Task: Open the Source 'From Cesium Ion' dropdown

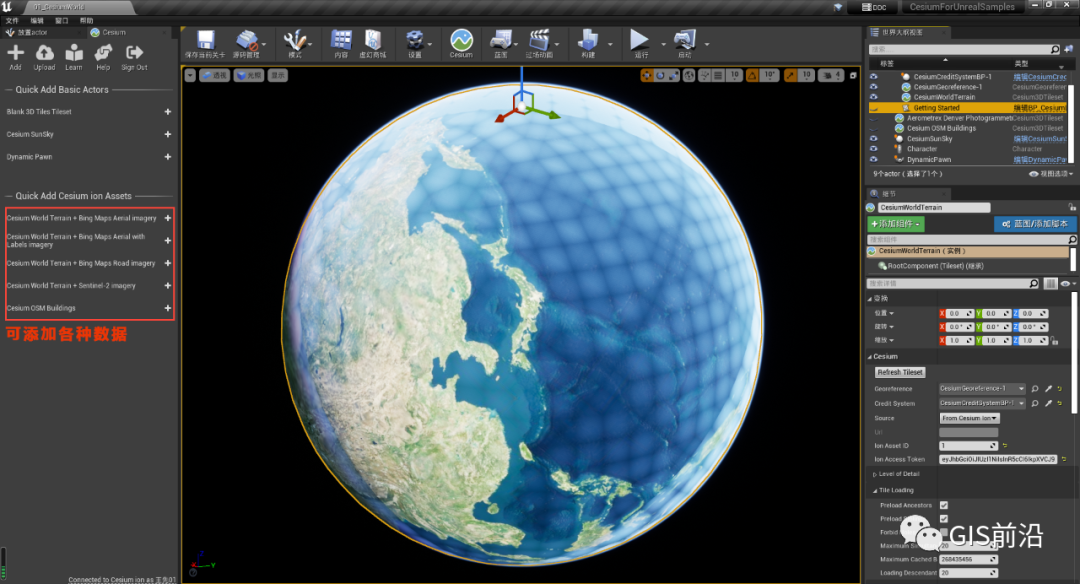Action: [969, 418]
